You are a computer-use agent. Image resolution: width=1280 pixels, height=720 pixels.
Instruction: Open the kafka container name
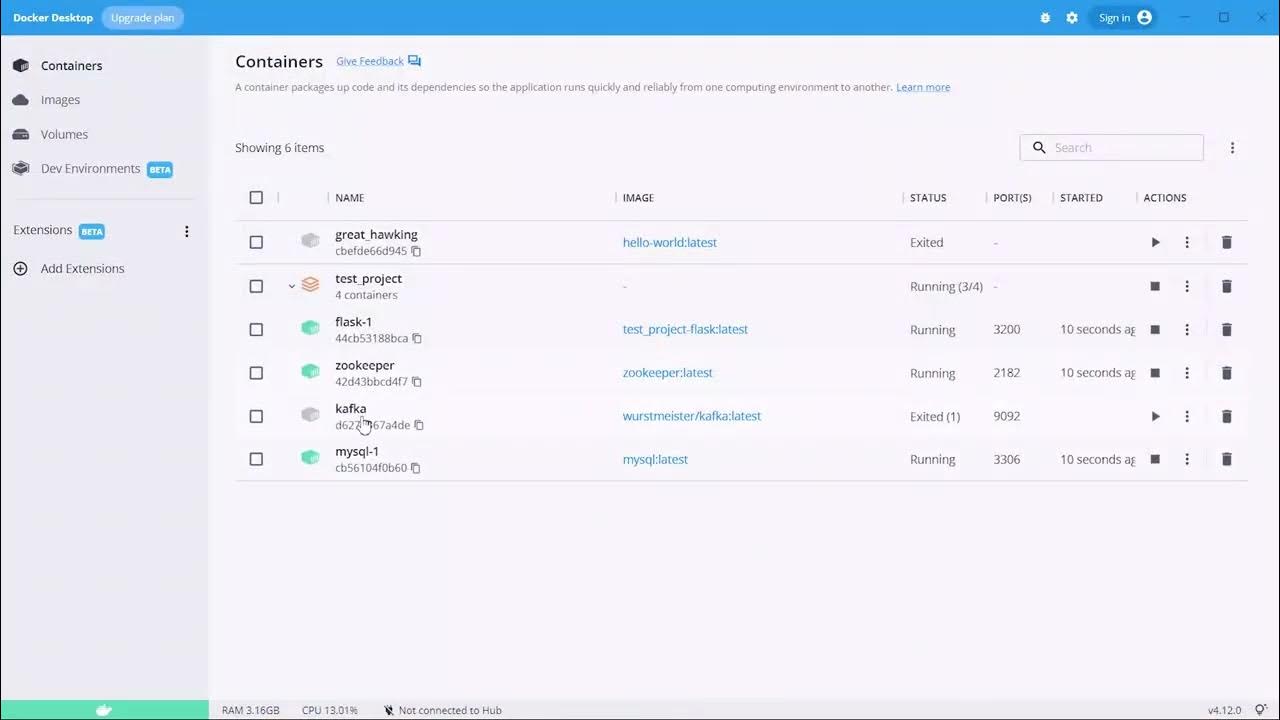(351, 409)
